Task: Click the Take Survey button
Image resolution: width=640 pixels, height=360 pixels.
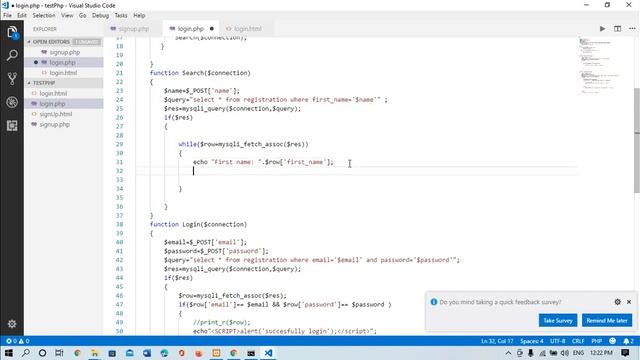Action: [x=558, y=320]
